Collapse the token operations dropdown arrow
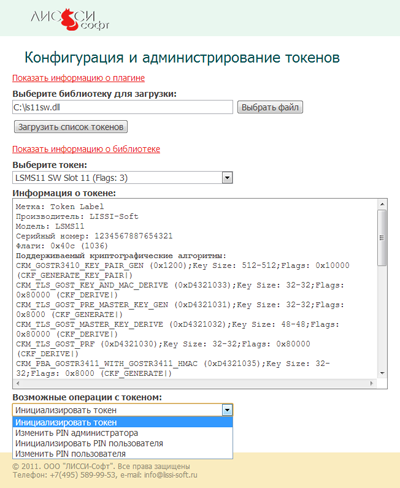This screenshot has width=400, height=488. [227, 410]
